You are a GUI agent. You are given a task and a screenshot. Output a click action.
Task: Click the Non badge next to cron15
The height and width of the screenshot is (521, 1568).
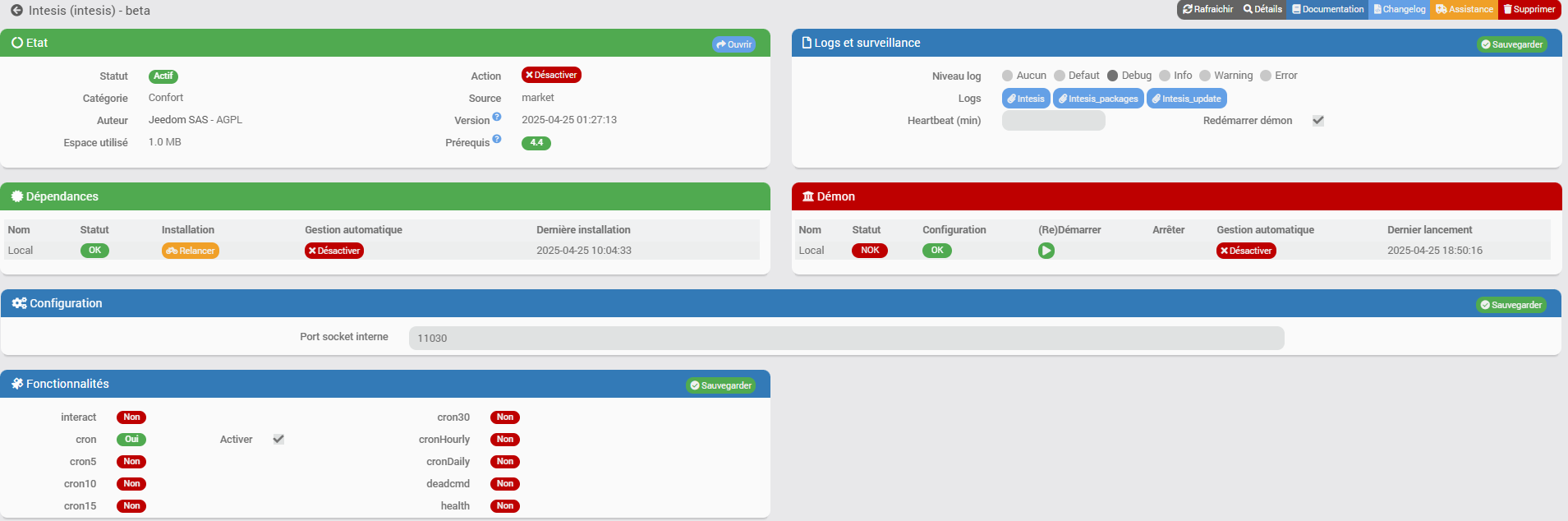pos(131,506)
